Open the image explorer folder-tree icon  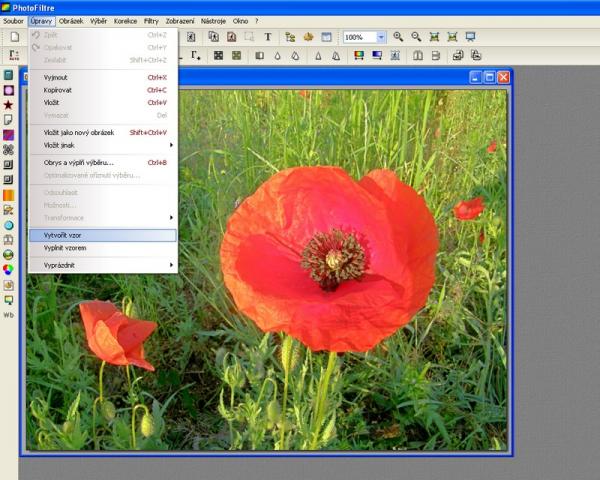coord(290,37)
